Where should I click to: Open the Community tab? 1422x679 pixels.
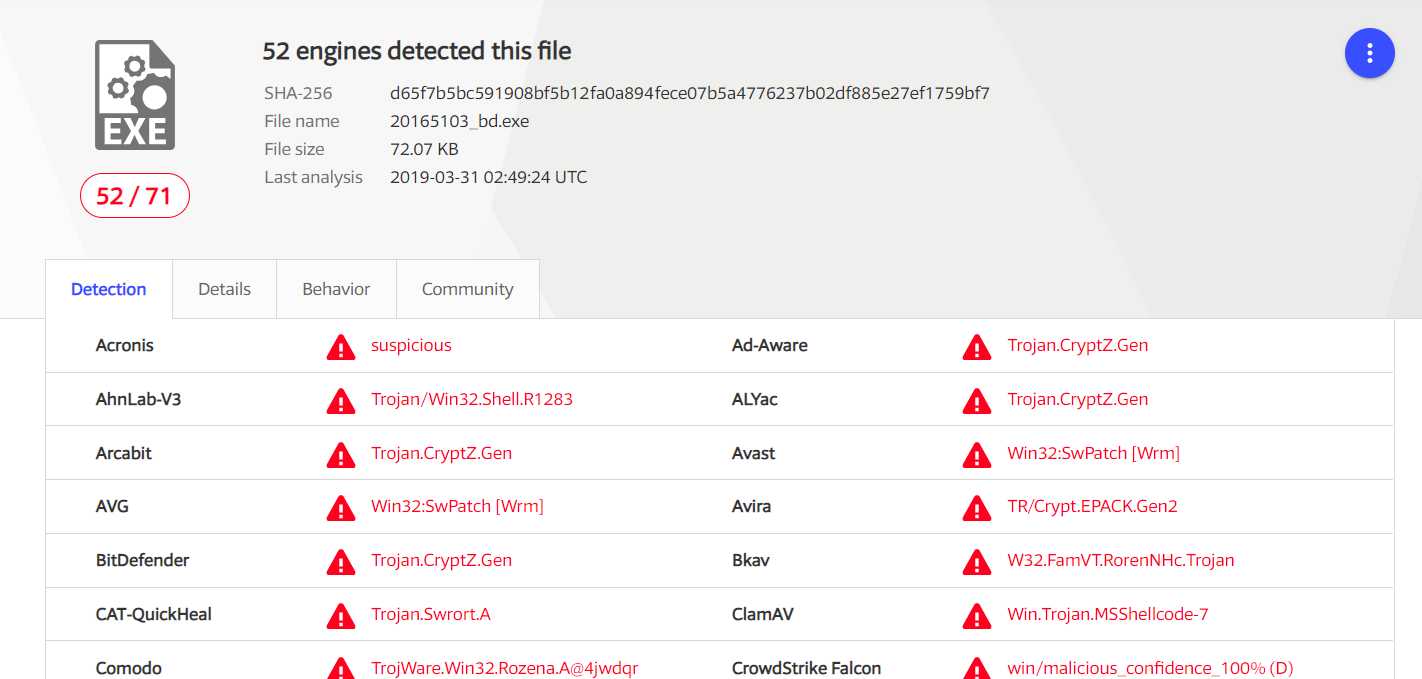[x=467, y=289]
